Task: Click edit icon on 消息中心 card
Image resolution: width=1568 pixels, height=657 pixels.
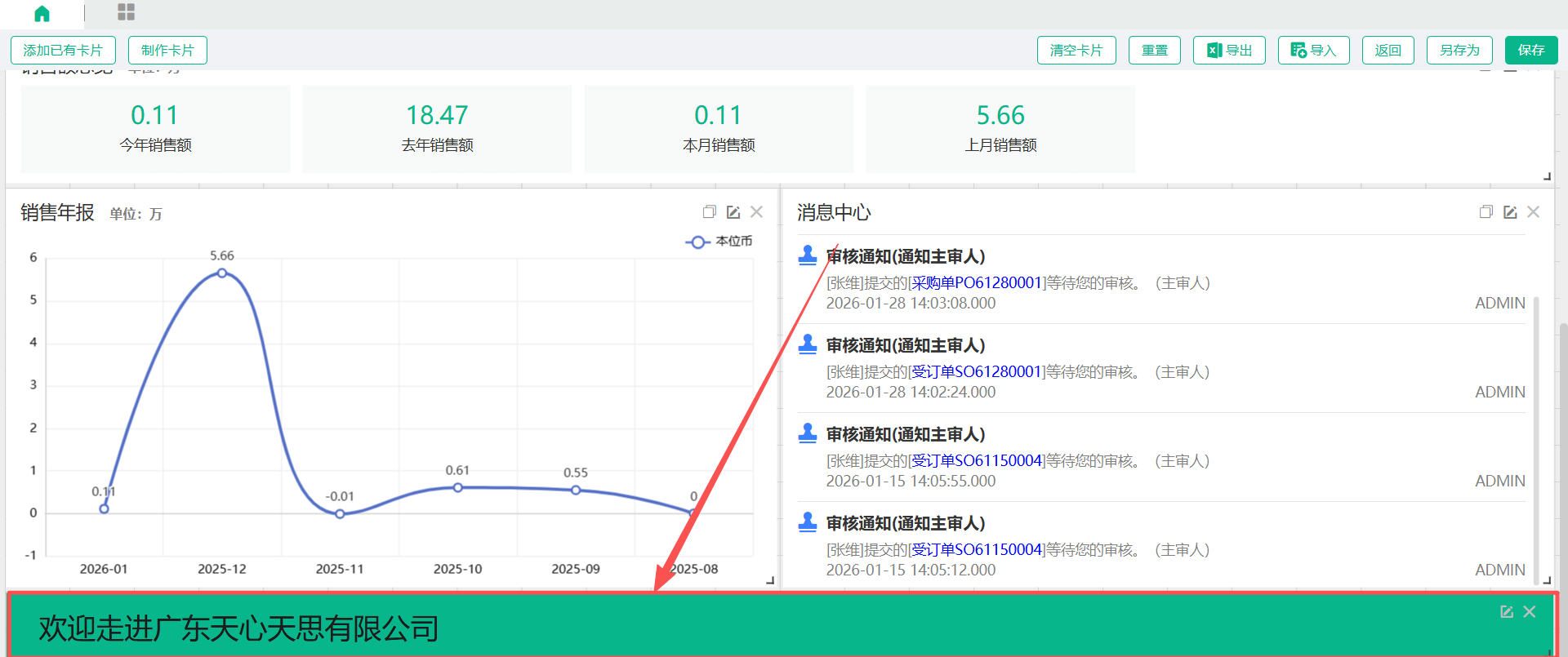Action: [x=1510, y=212]
